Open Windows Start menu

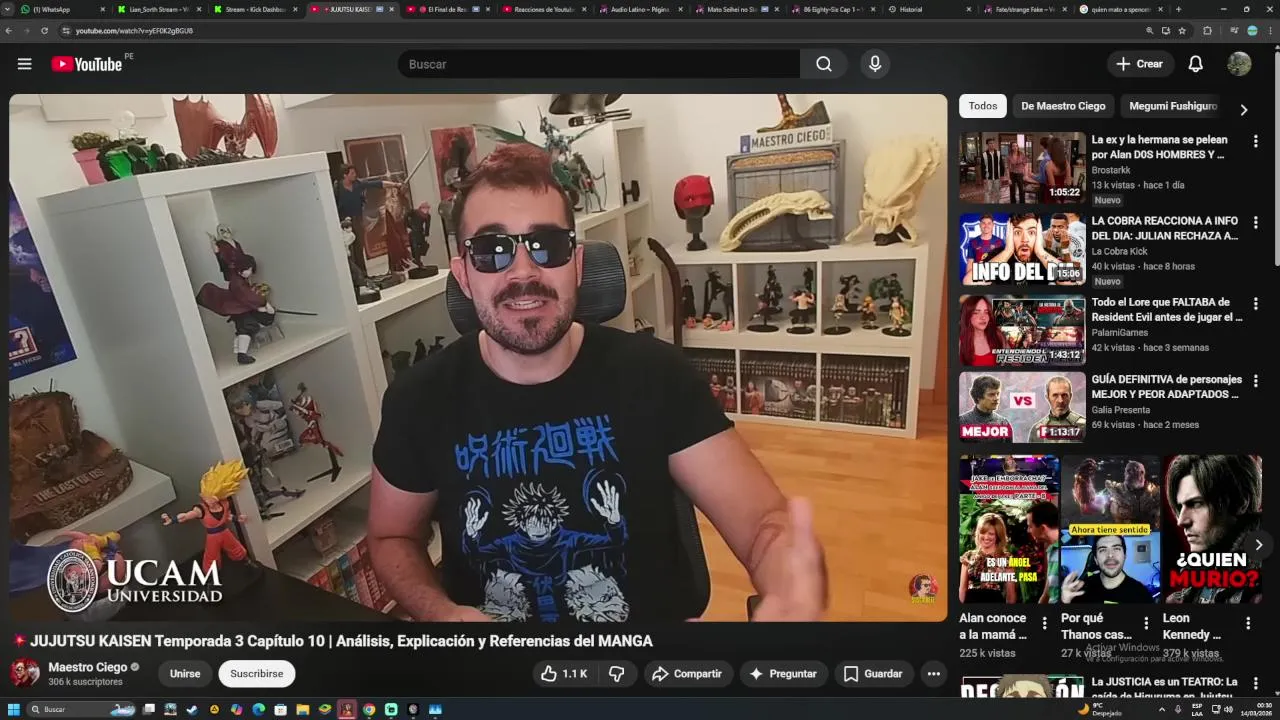click(x=14, y=710)
